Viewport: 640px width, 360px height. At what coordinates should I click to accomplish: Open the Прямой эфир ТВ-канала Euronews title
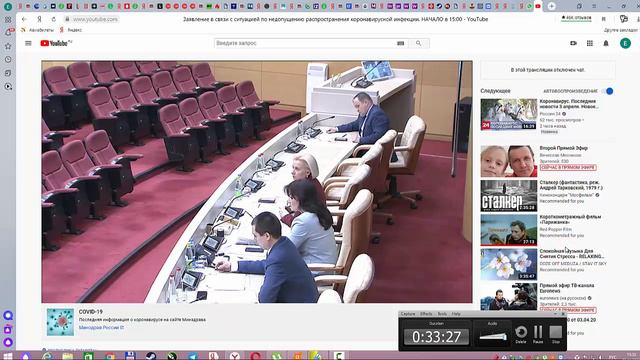click(x=567, y=288)
